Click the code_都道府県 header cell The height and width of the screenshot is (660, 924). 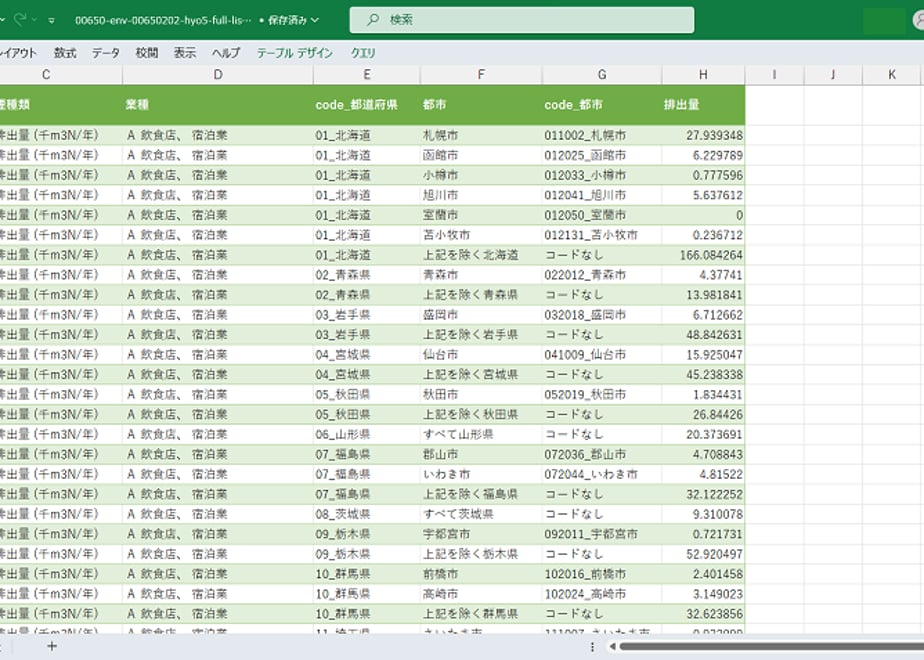(367, 105)
